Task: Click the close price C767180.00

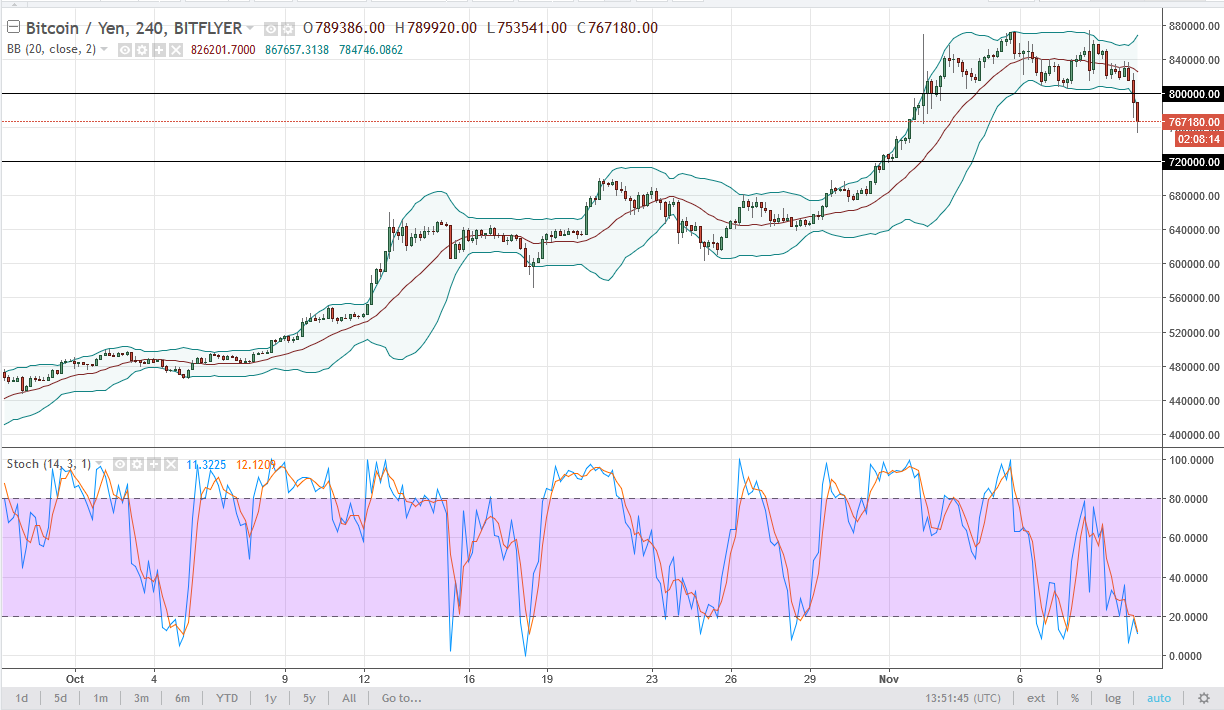Action: [617, 28]
